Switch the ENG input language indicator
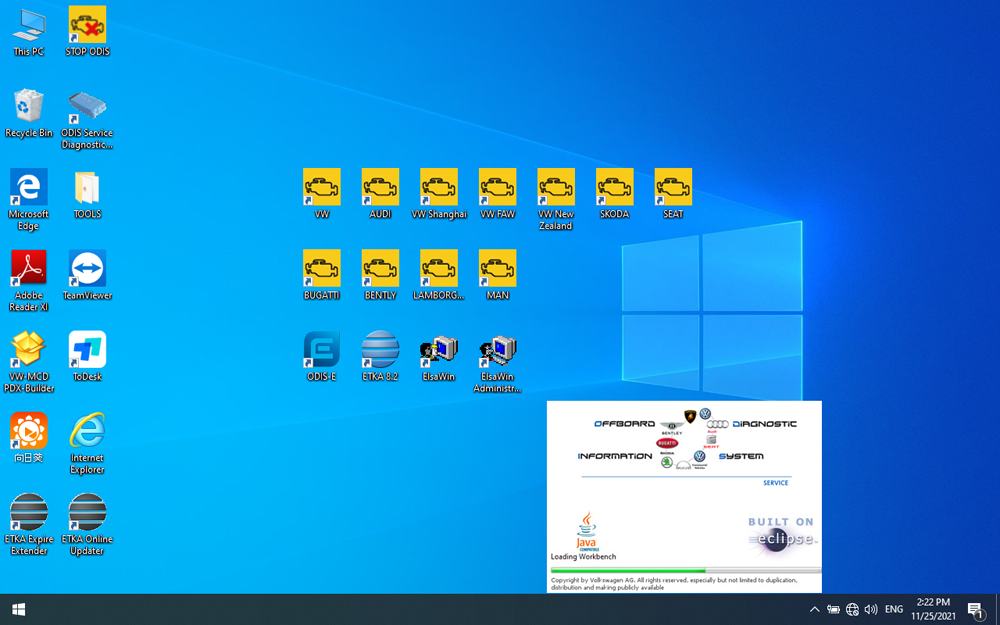Screen dimensions: 1000x625 point(893,610)
